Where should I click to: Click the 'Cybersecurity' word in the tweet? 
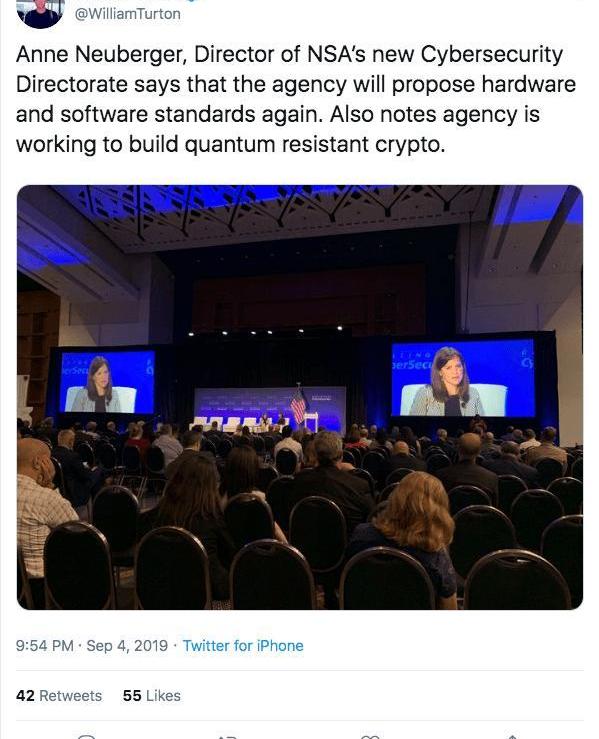point(492,55)
